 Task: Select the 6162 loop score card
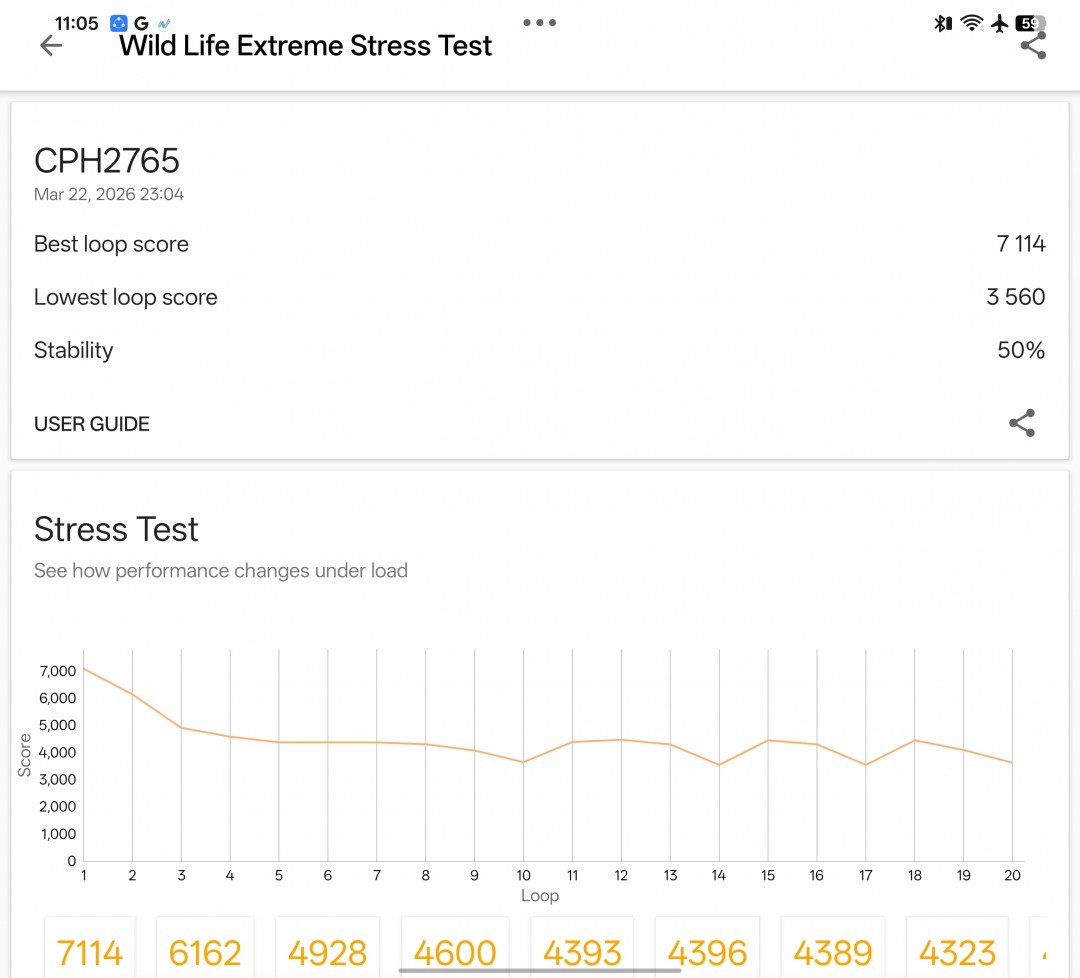click(x=204, y=952)
